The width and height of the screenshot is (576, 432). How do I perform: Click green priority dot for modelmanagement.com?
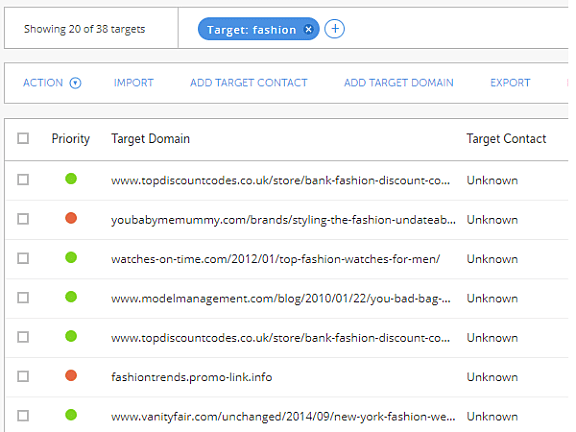(x=71, y=297)
